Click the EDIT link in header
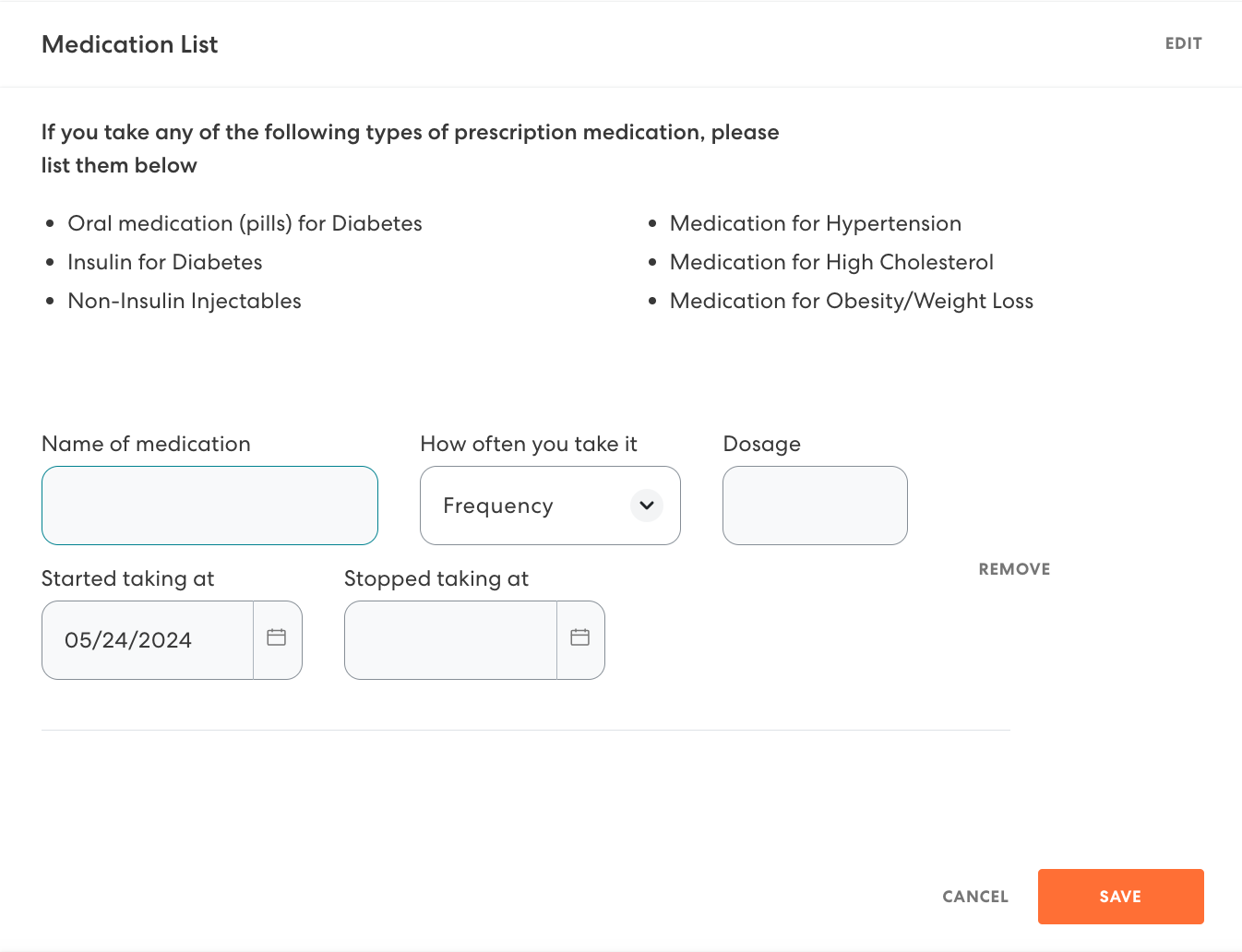 (x=1183, y=43)
